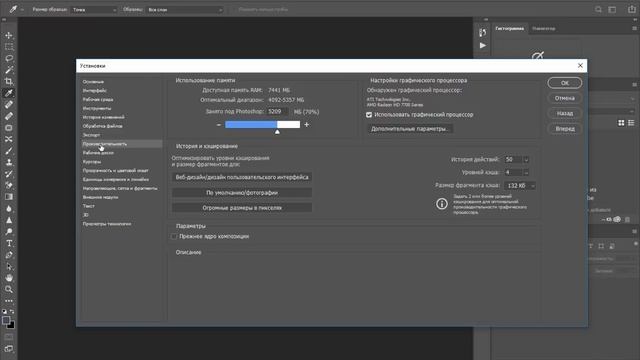Screen dimensions: 640x360
Task: Open 'Интерфейс' preferences section
Action: click(94, 91)
